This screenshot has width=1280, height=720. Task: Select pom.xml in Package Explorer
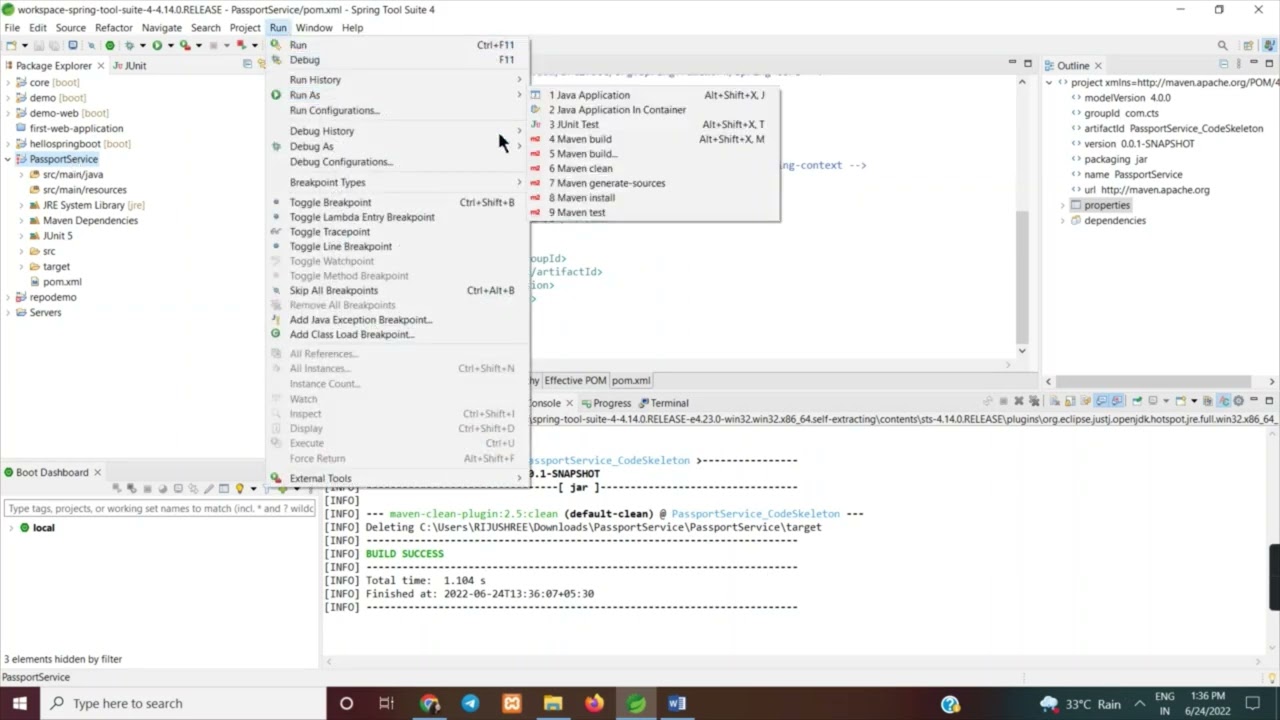click(62, 282)
